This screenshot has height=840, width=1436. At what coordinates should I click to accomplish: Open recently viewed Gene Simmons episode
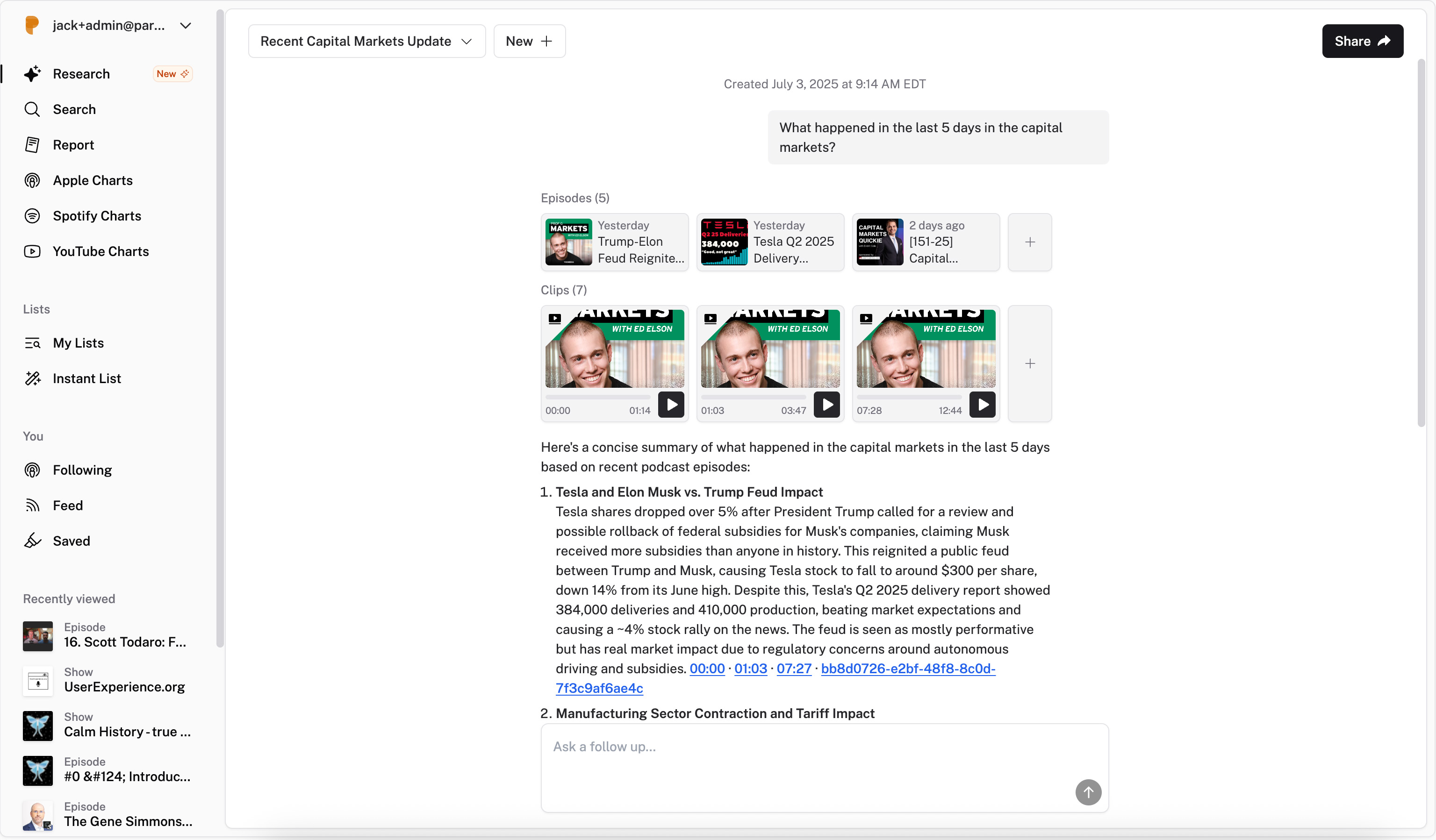tap(108, 815)
